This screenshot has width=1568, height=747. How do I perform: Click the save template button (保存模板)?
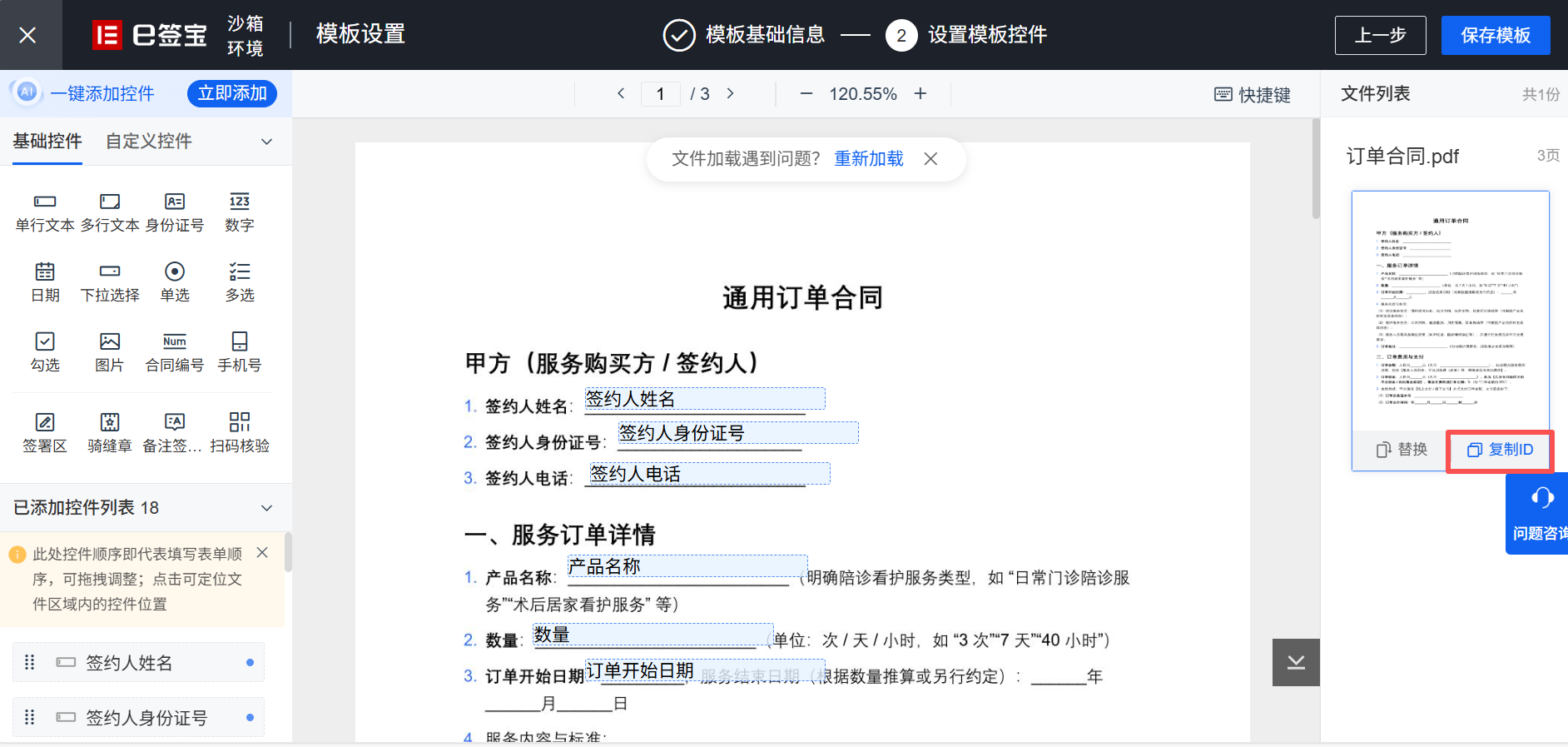[1495, 35]
